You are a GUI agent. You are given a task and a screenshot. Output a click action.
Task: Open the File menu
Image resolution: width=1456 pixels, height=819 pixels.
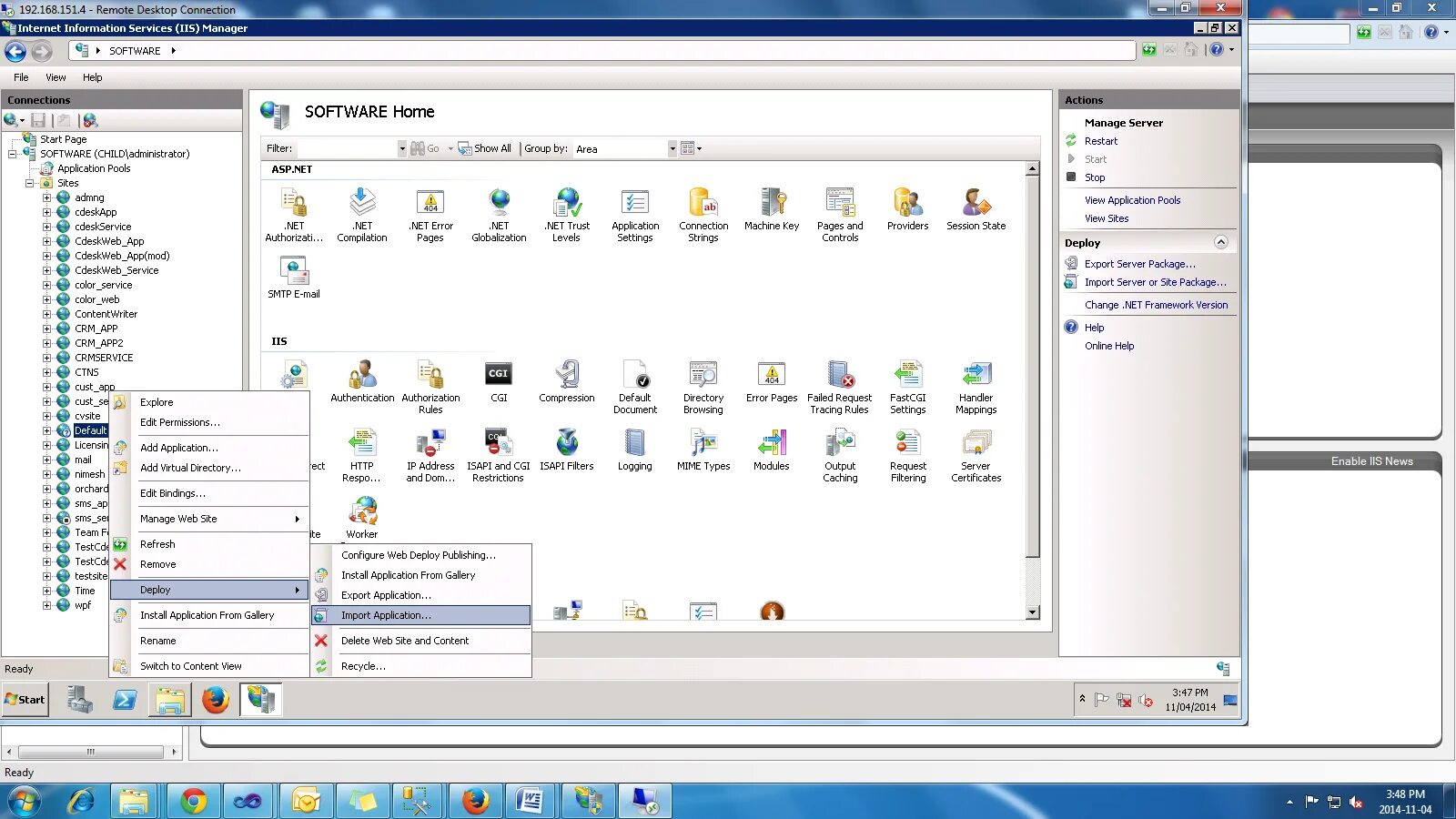pos(21,77)
